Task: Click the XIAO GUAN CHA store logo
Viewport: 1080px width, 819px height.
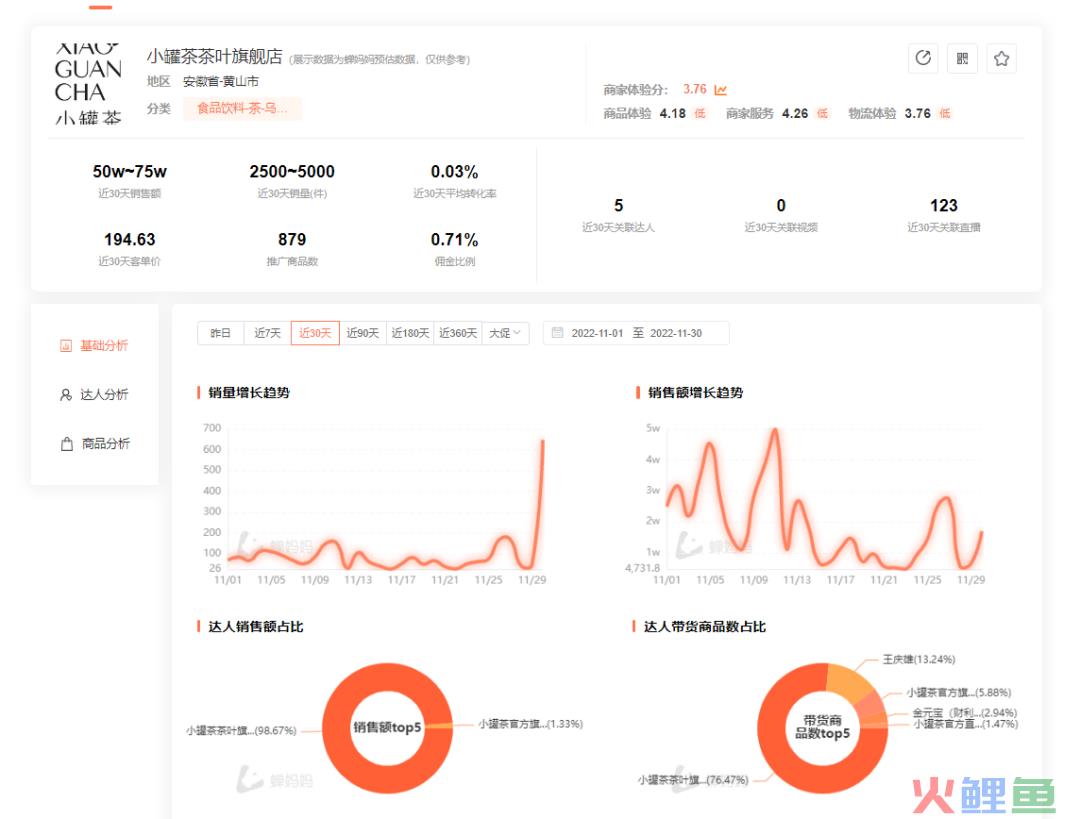Action: pyautogui.click(x=88, y=84)
